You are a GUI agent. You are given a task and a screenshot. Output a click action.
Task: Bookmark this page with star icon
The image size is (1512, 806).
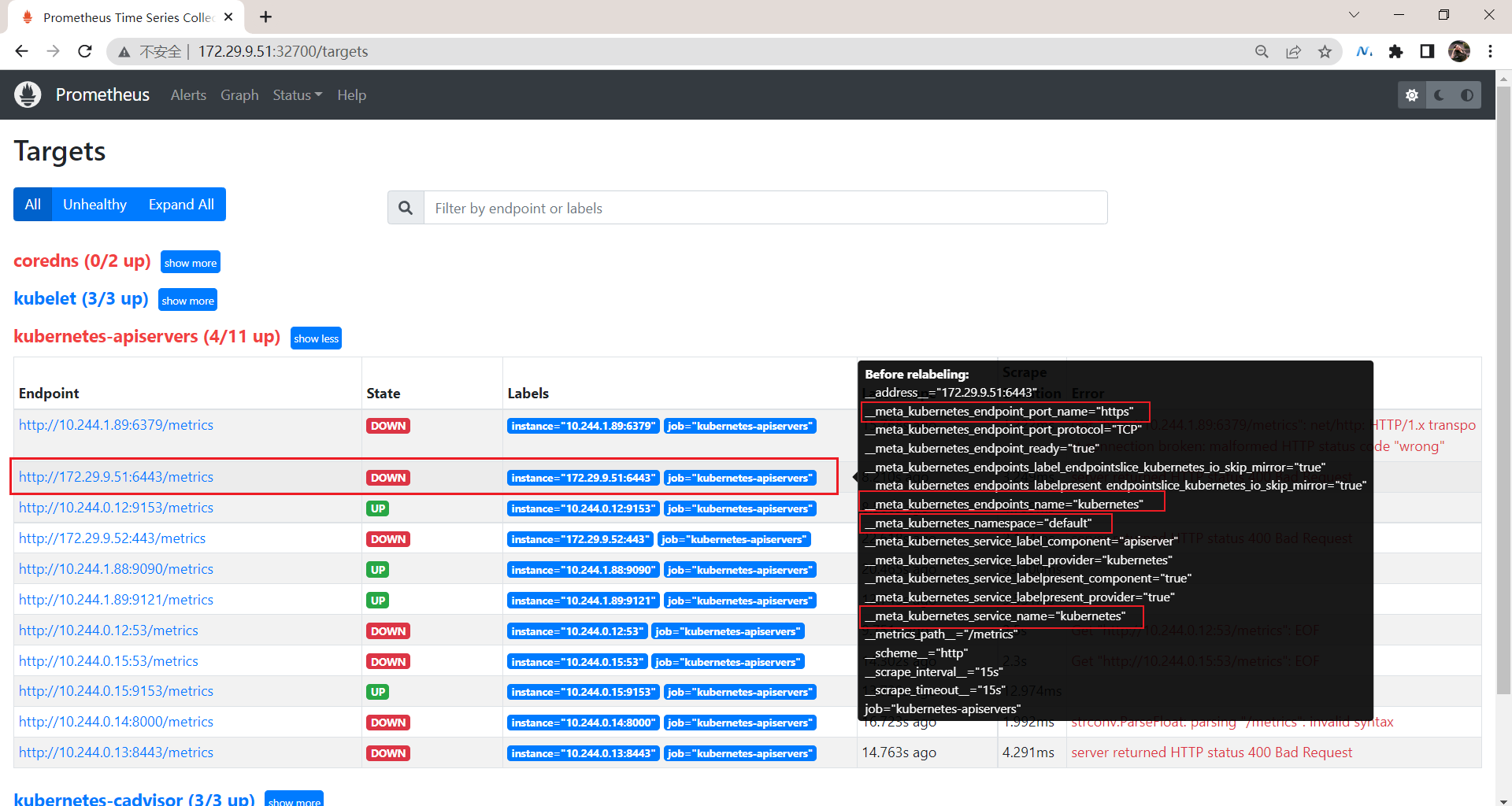click(1325, 51)
